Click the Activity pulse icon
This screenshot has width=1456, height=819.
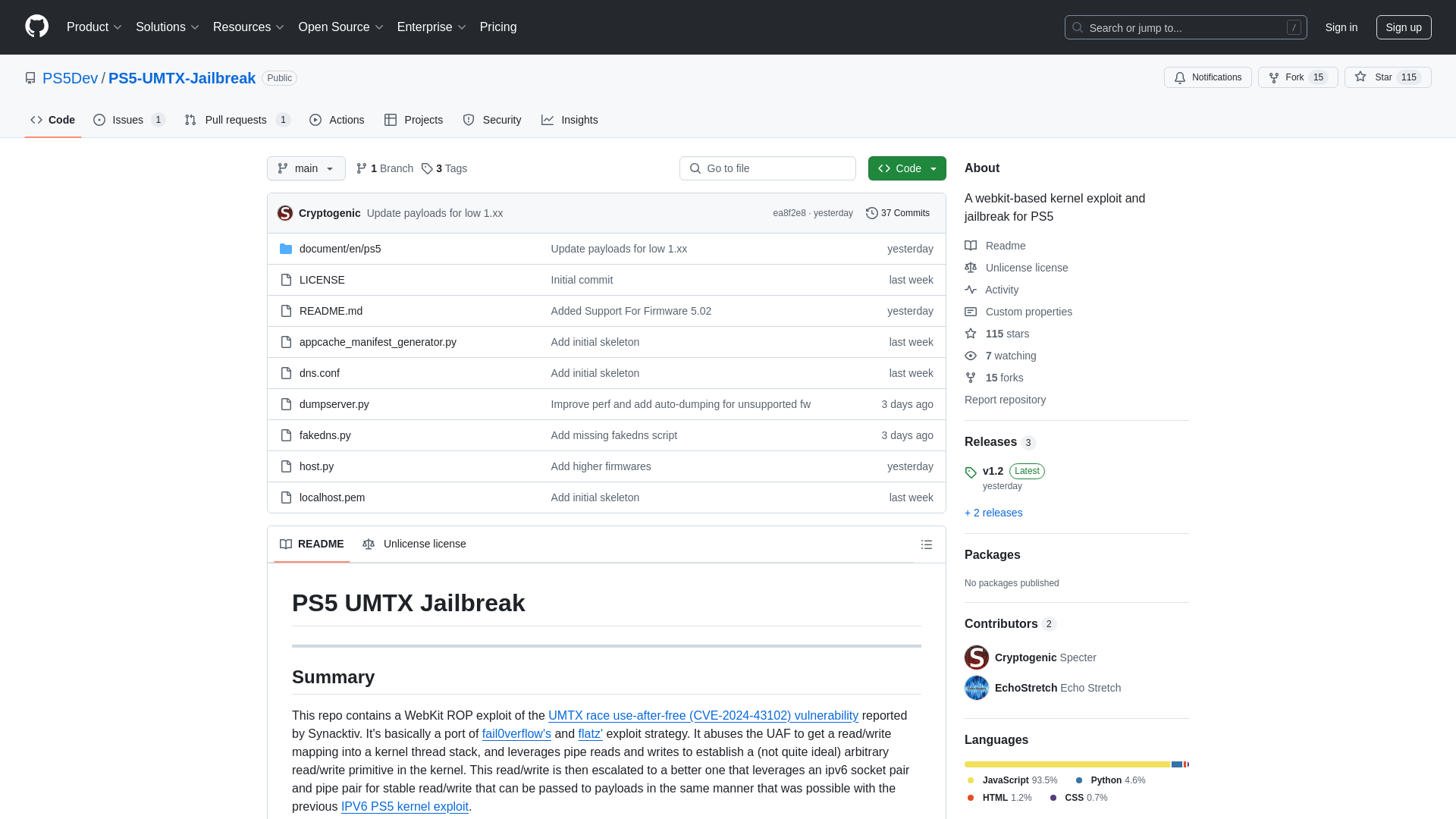click(x=971, y=290)
